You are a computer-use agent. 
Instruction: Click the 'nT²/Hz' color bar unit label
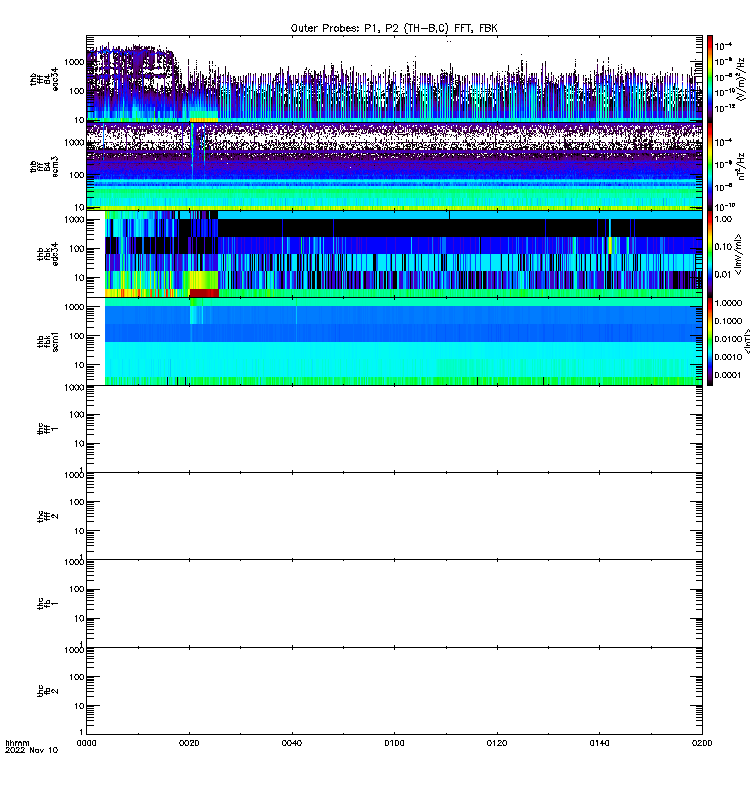click(x=741, y=166)
